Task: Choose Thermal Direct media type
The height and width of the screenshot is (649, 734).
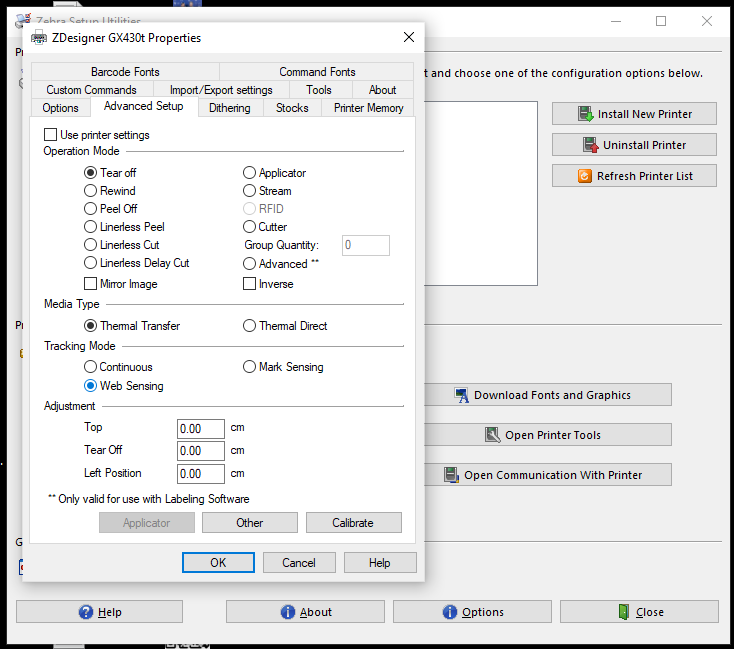Action: point(250,326)
